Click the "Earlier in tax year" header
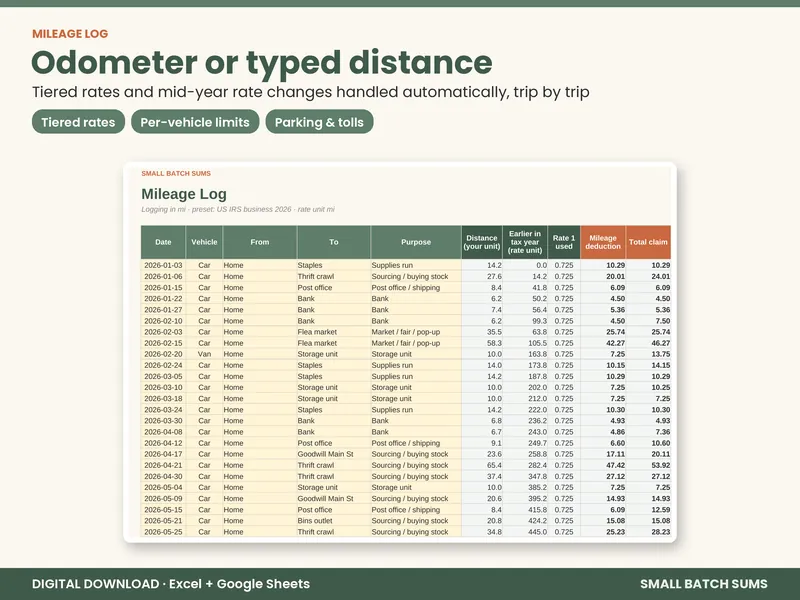 tap(525, 242)
